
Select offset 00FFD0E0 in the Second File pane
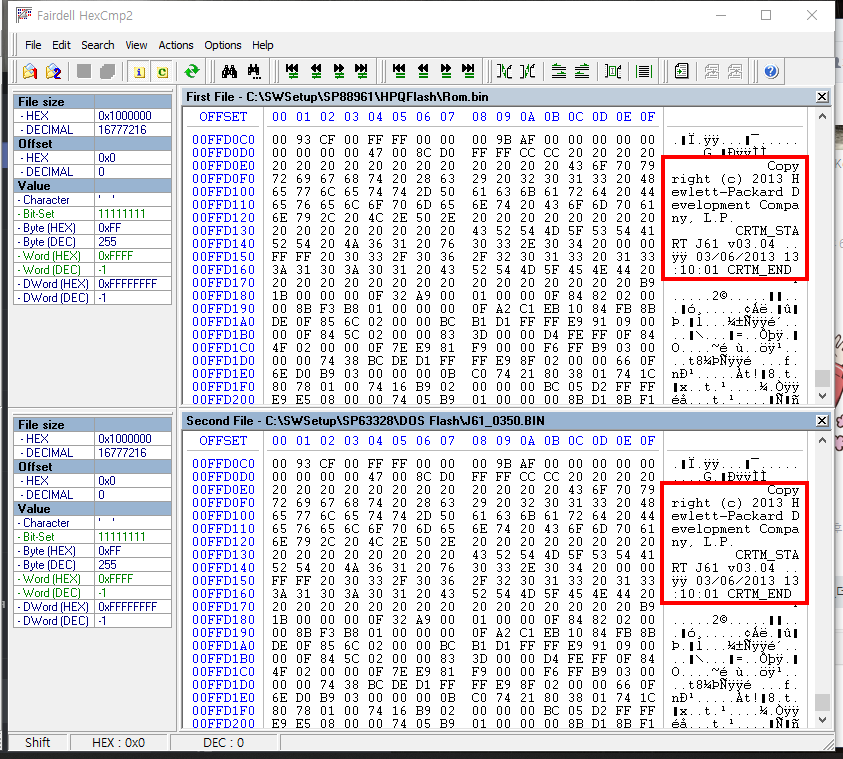tap(223, 490)
